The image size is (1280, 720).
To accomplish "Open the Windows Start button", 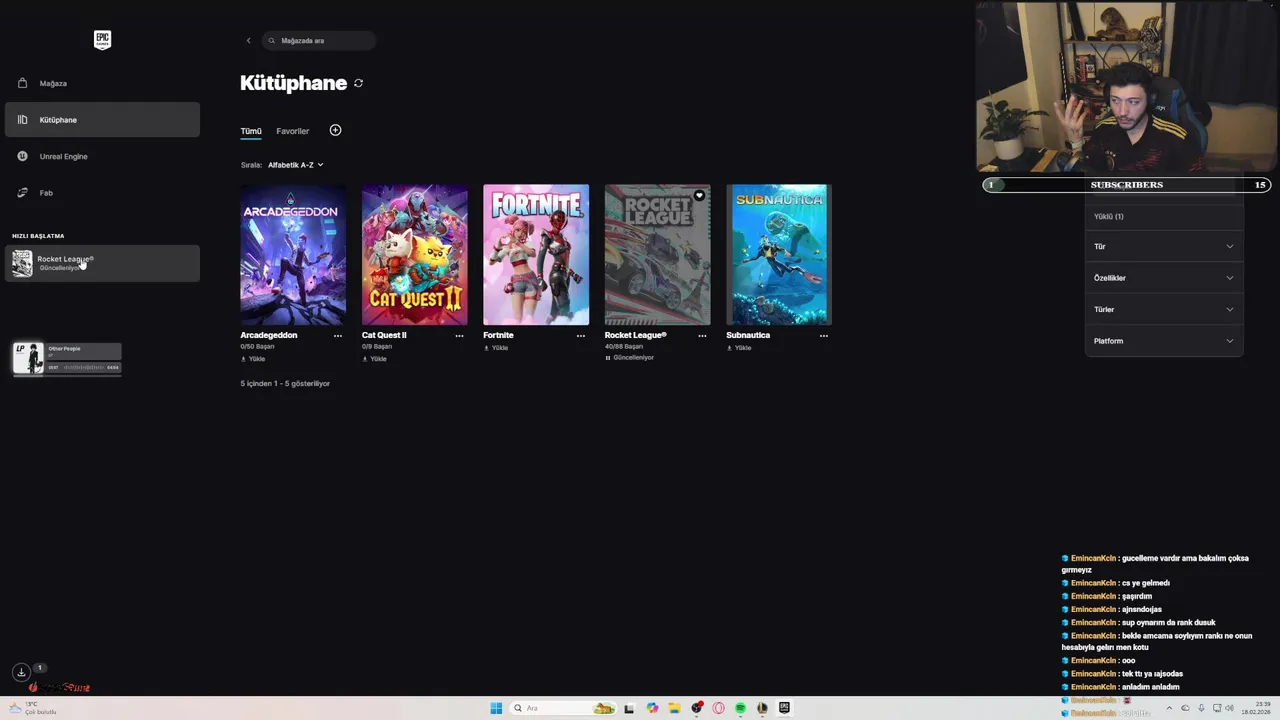I will [496, 708].
